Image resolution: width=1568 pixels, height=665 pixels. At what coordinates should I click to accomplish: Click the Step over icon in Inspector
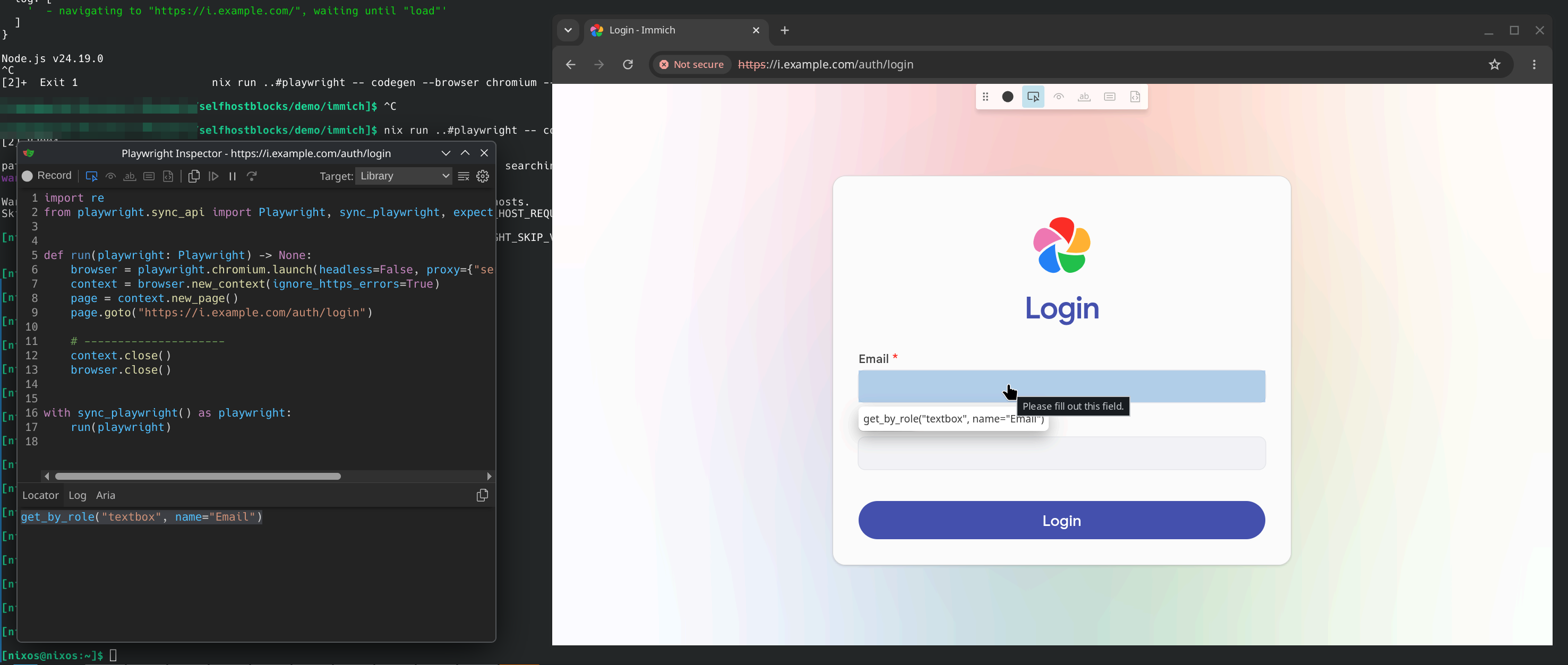[x=252, y=176]
